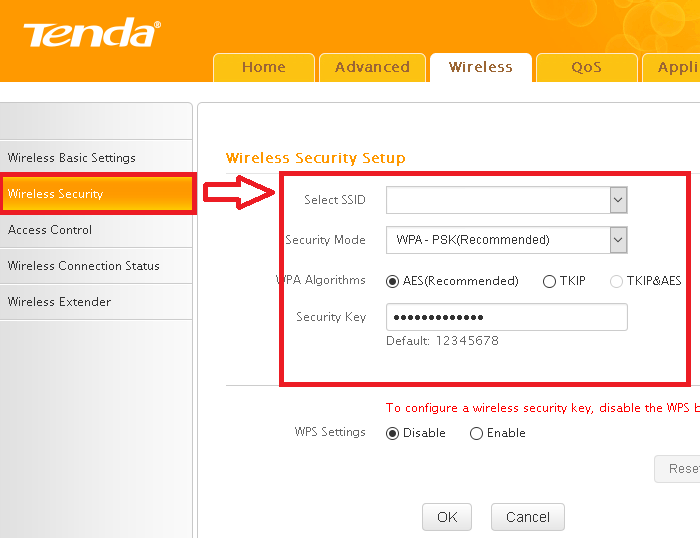
Task: Click the Security Mode label
Action: pos(325,240)
